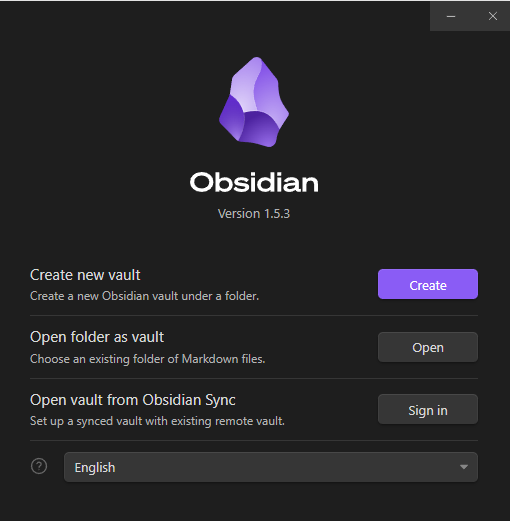Close the Obsidian vault chooser window

493,16
